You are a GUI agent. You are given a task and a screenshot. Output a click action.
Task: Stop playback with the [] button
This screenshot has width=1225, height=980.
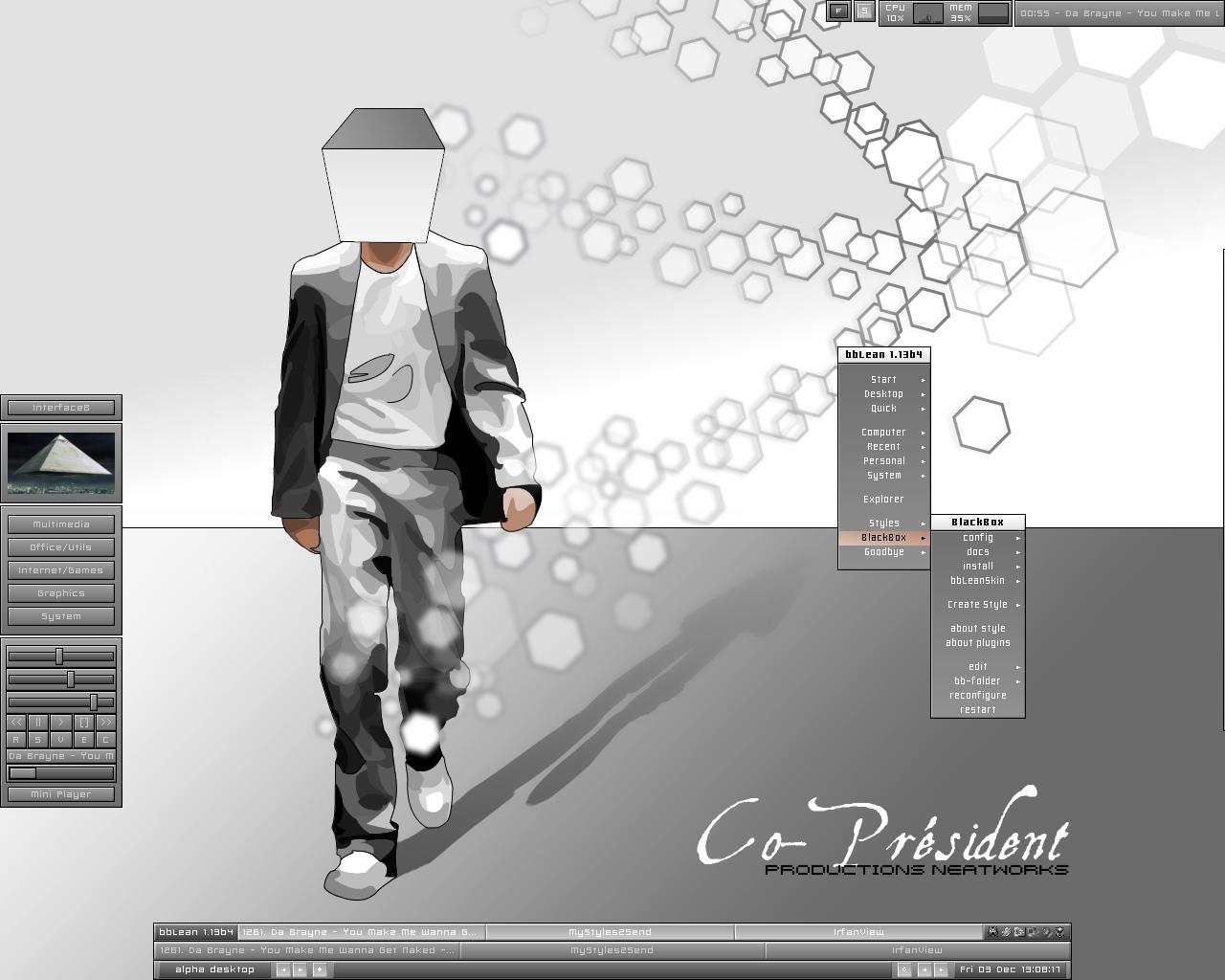click(83, 723)
